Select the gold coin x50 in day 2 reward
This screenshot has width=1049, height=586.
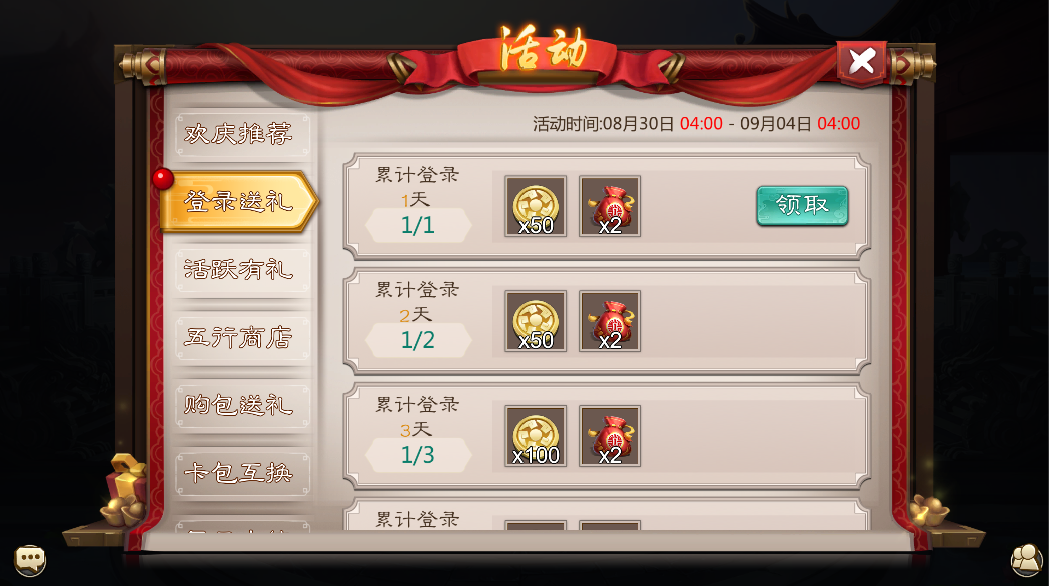pyautogui.click(x=535, y=321)
